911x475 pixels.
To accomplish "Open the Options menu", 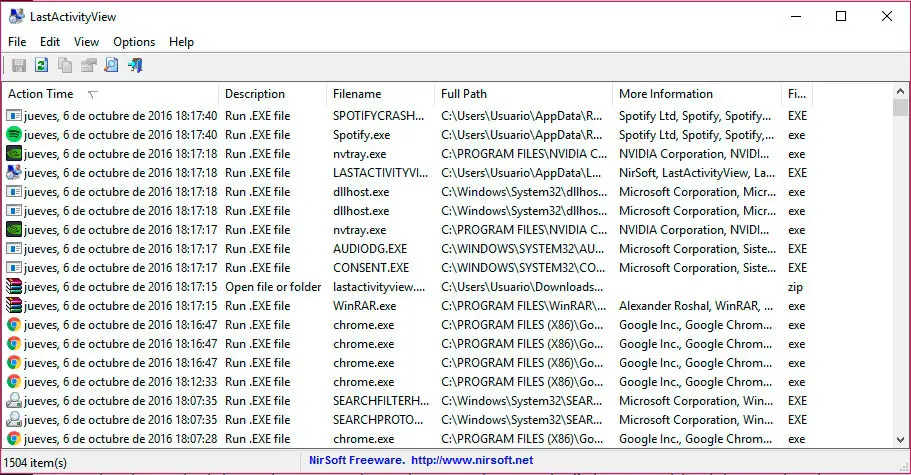I will tap(134, 42).
